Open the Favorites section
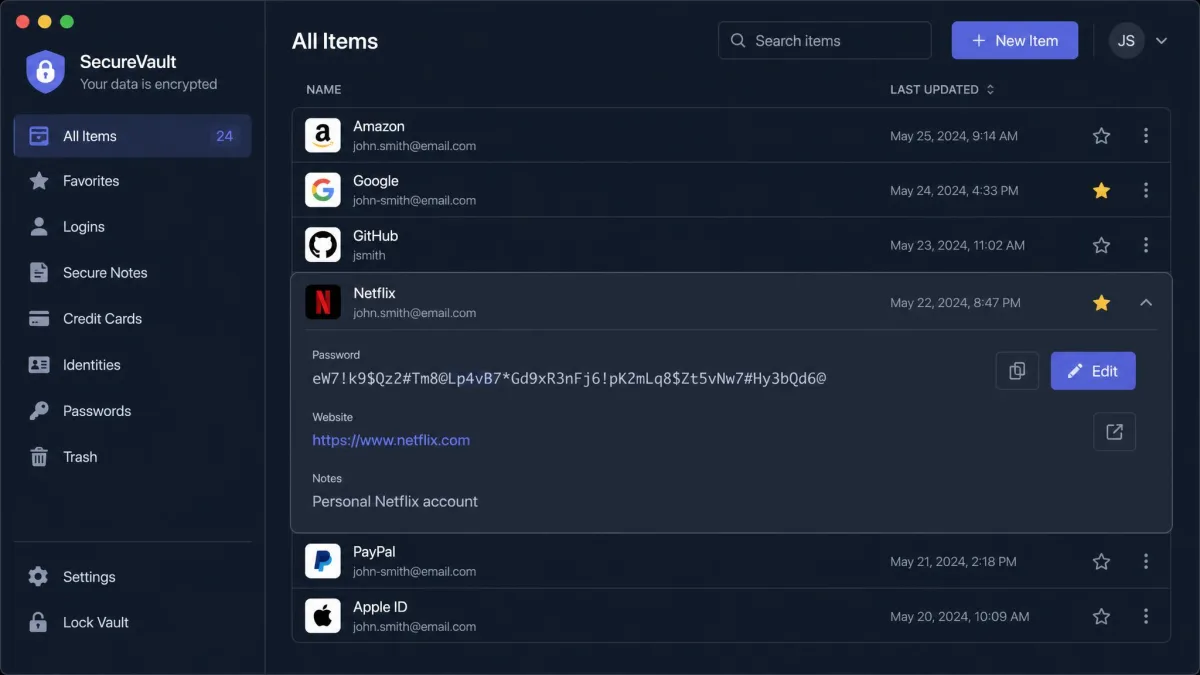Viewport: 1200px width, 675px height. [x=132, y=181]
